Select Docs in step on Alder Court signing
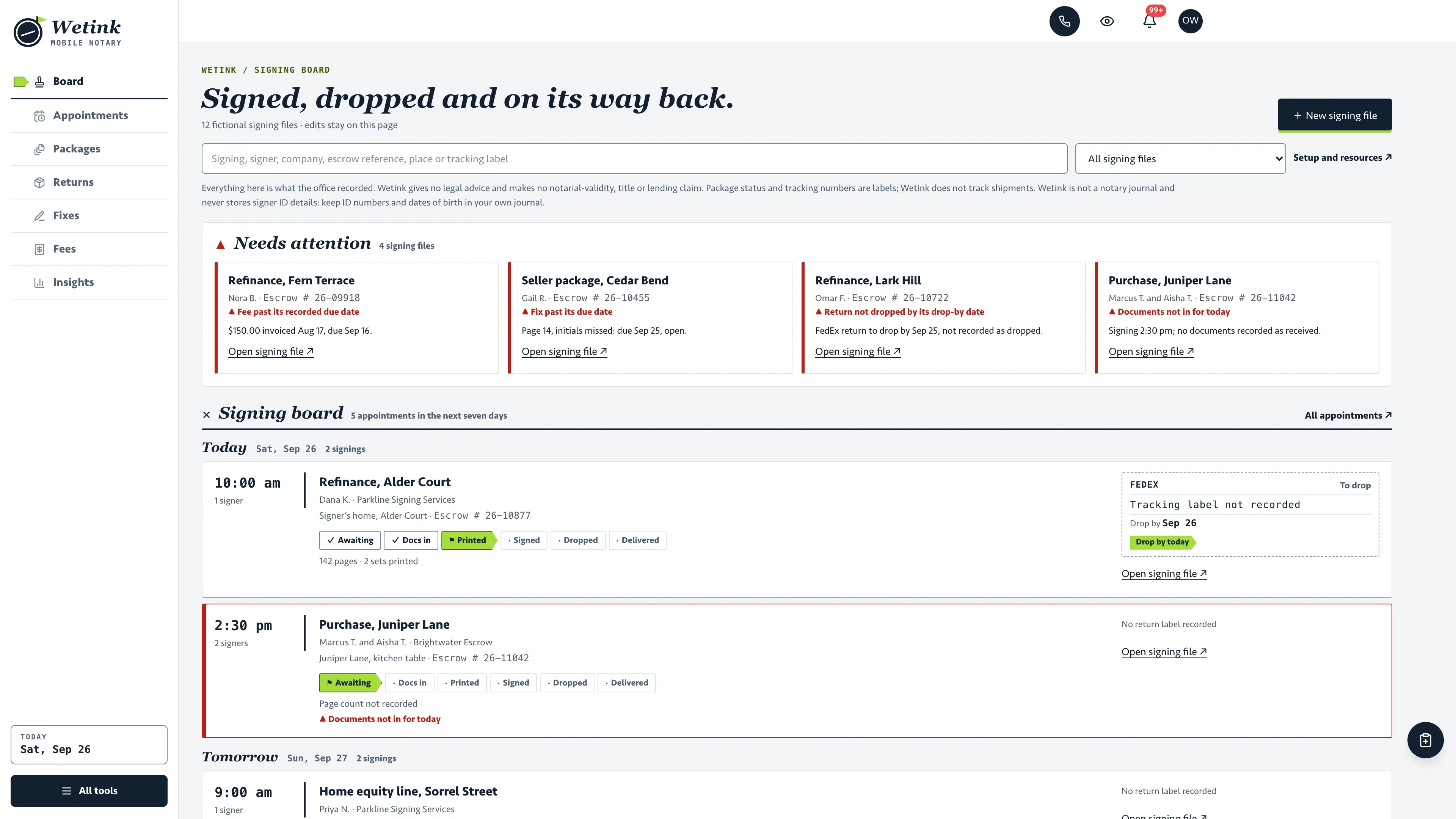 pos(411,540)
